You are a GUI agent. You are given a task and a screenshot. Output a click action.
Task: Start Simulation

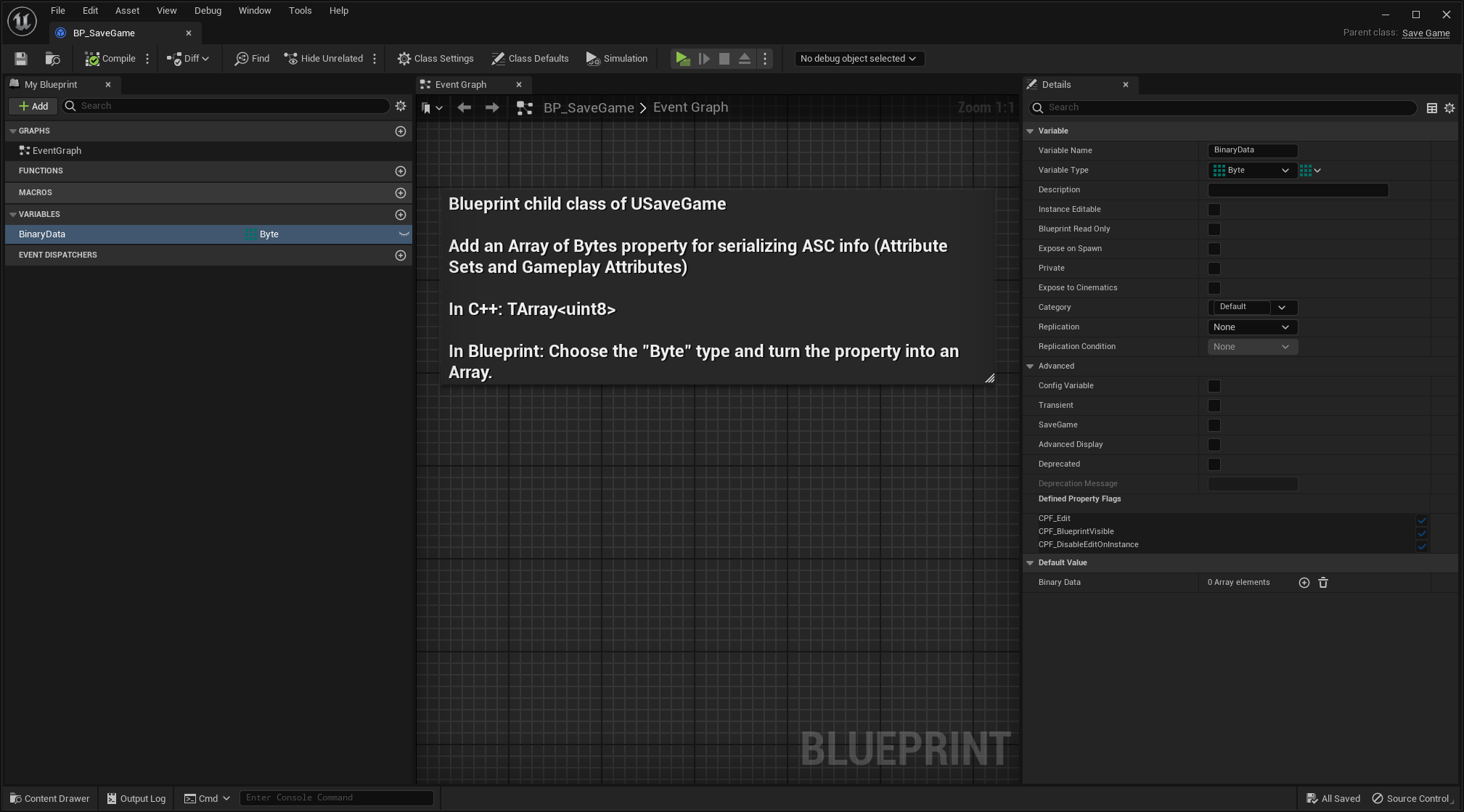tap(617, 59)
